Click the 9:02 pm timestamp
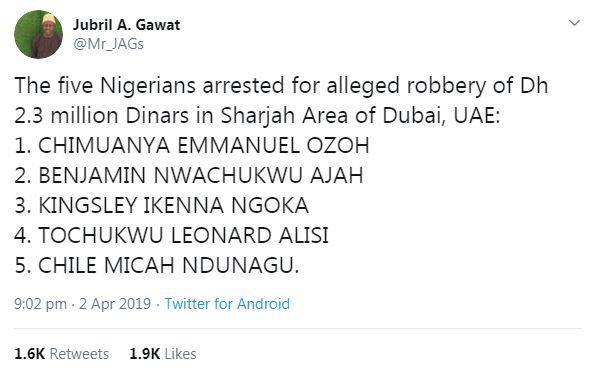Viewport: 591px width, 377px height. [40, 304]
